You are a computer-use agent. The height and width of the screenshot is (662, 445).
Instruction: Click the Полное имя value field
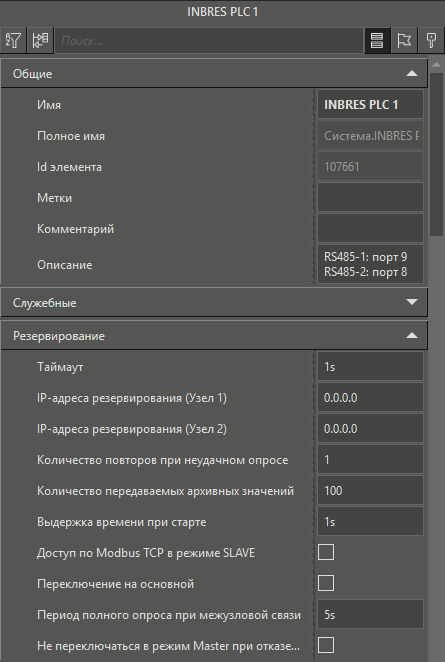[x=370, y=136]
